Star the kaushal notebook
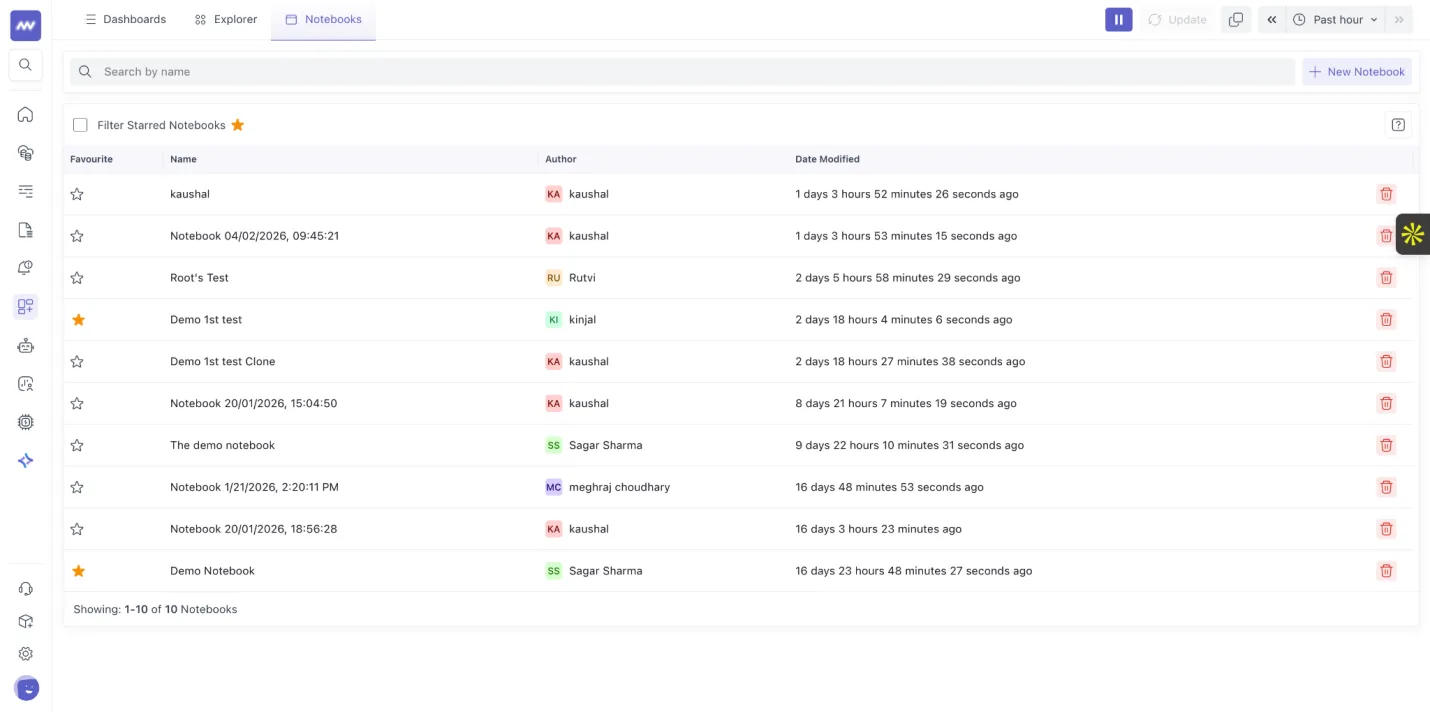This screenshot has height=712, width=1430. (x=77, y=194)
